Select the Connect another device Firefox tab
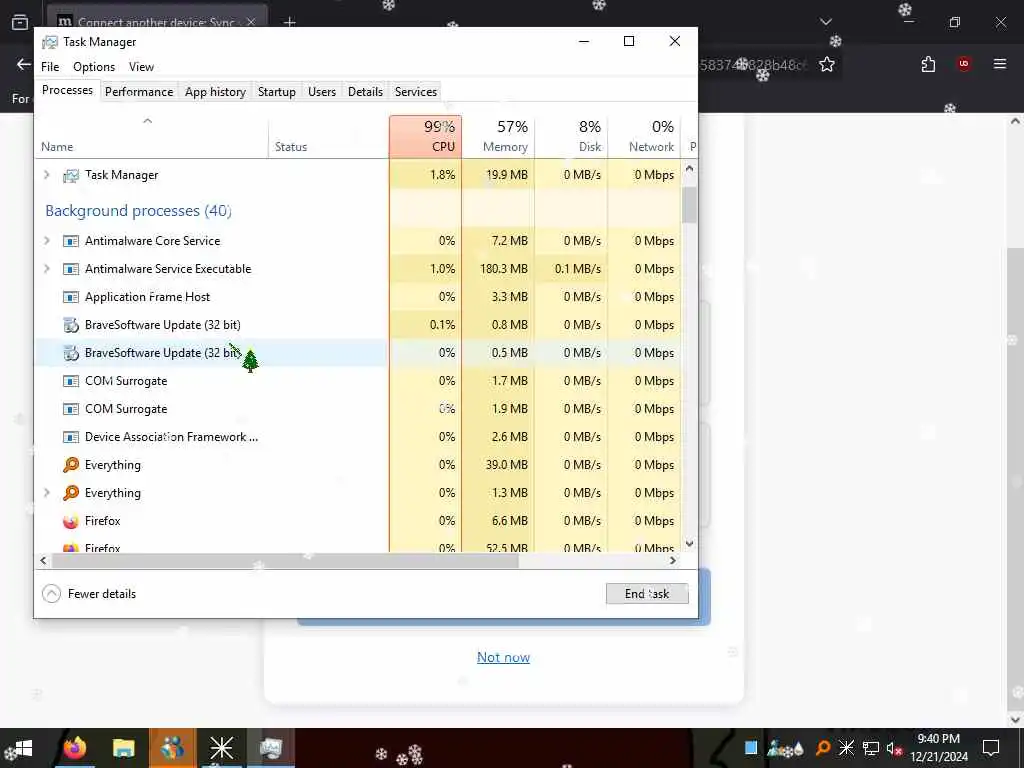 pos(157,22)
